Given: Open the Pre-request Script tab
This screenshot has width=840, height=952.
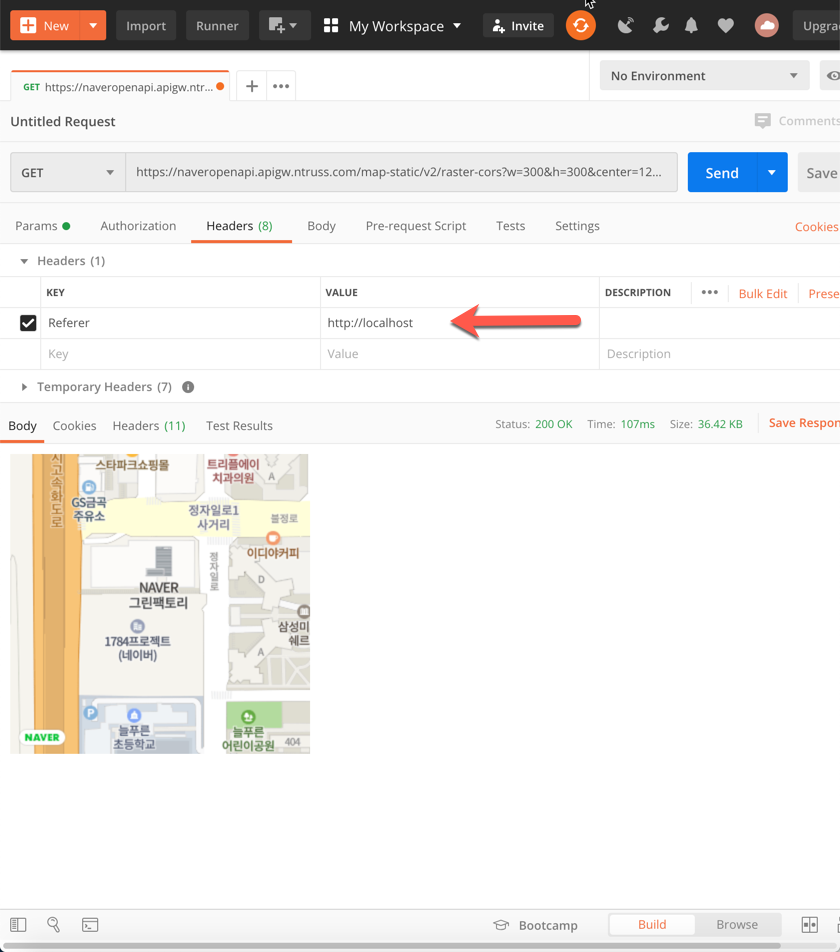Looking at the screenshot, I should click(416, 226).
